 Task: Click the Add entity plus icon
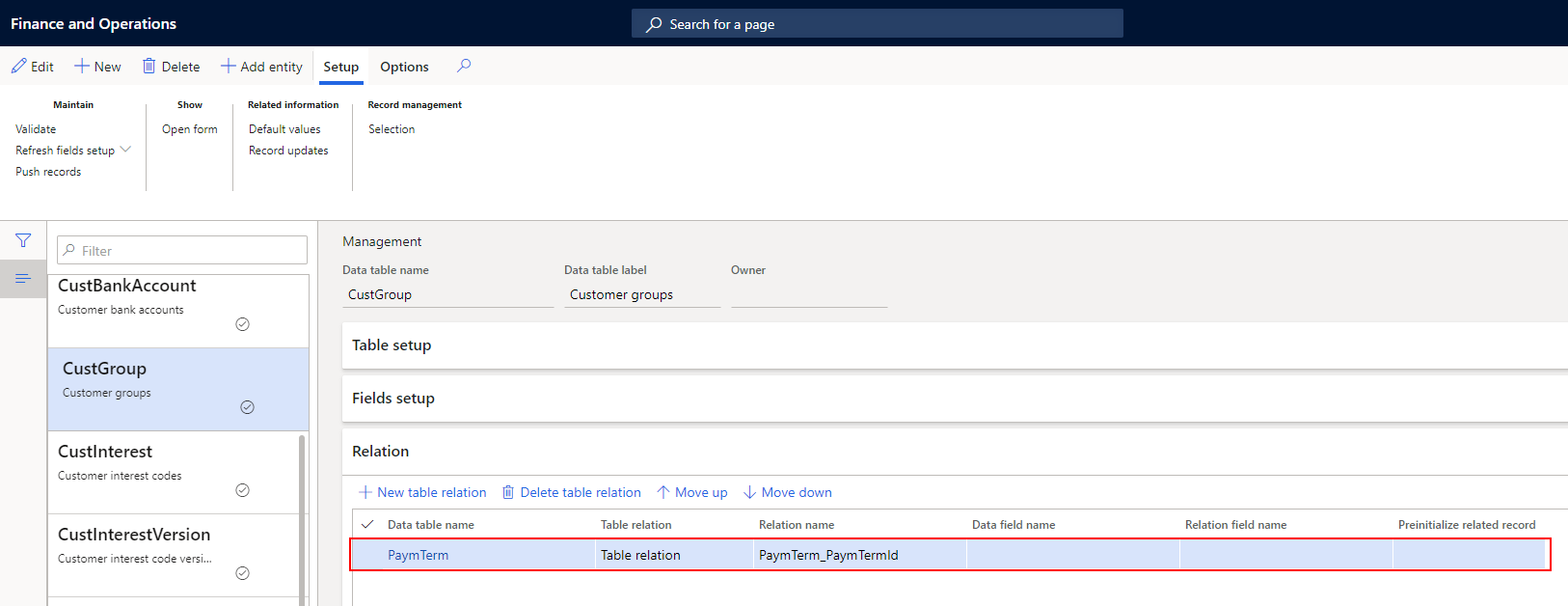click(229, 67)
